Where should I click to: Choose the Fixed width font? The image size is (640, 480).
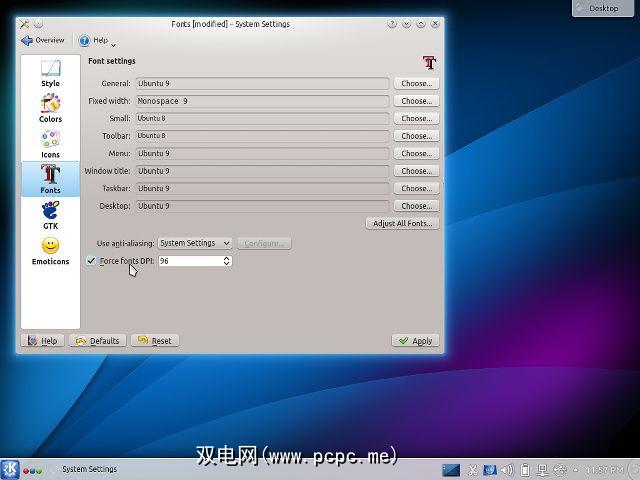[x=416, y=101]
